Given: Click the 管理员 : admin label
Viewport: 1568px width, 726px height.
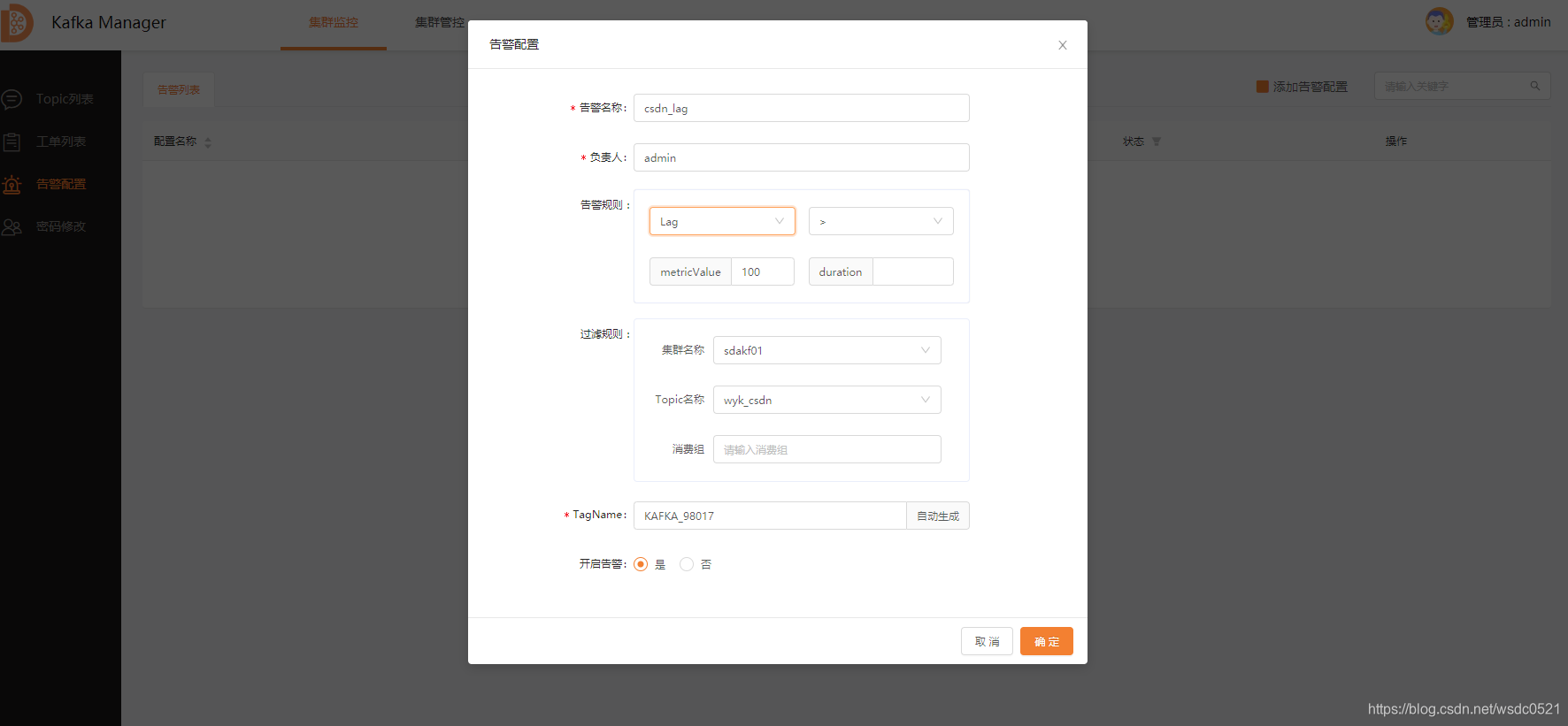Looking at the screenshot, I should 1509,22.
